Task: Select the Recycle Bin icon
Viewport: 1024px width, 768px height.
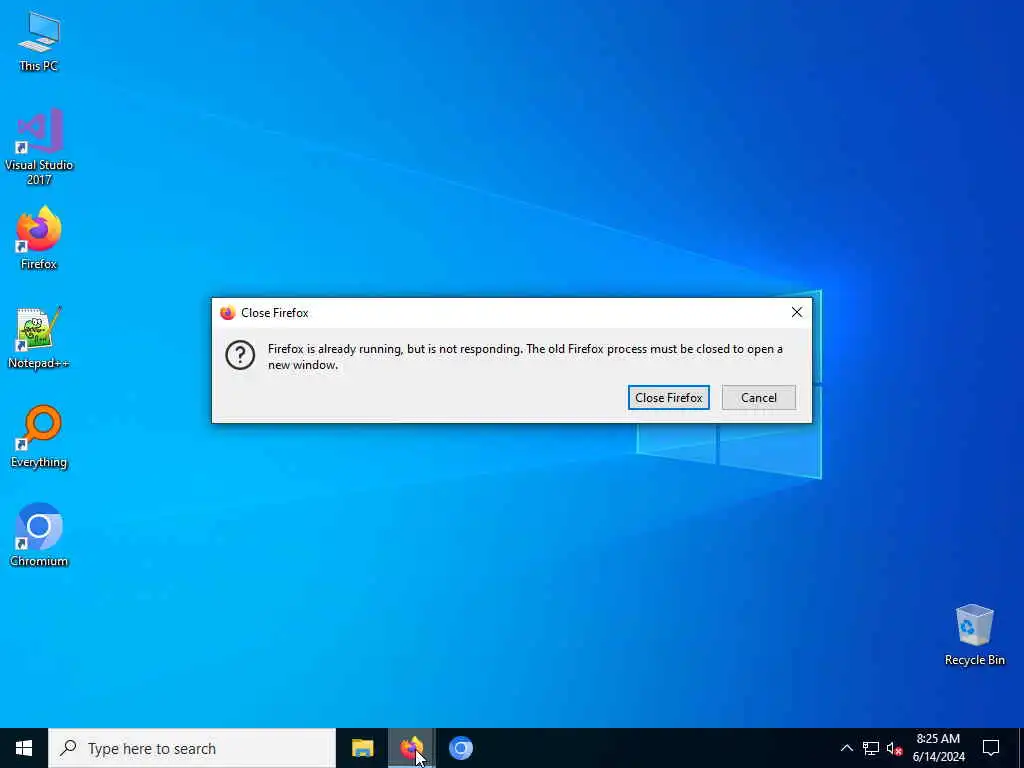Action: click(974, 635)
